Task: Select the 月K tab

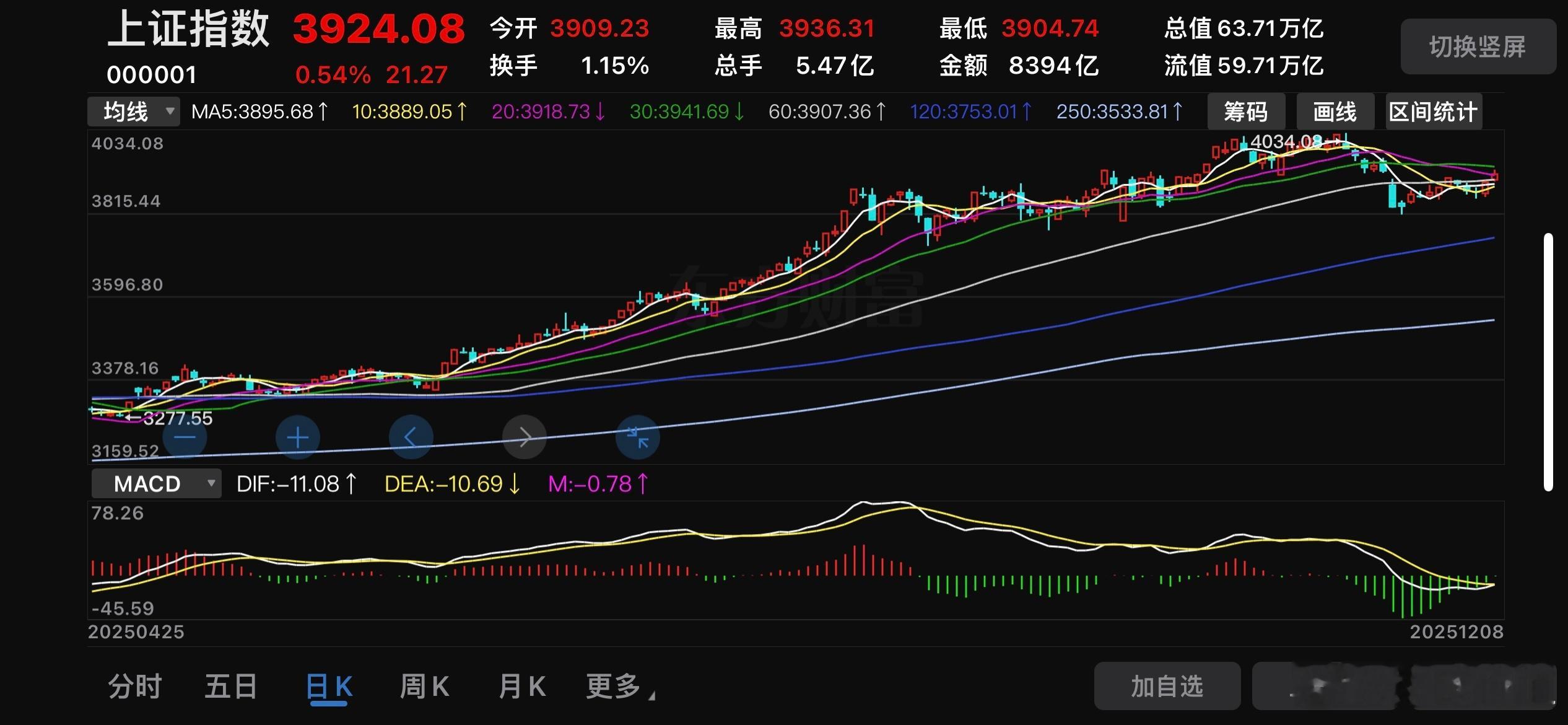Action: point(521,687)
